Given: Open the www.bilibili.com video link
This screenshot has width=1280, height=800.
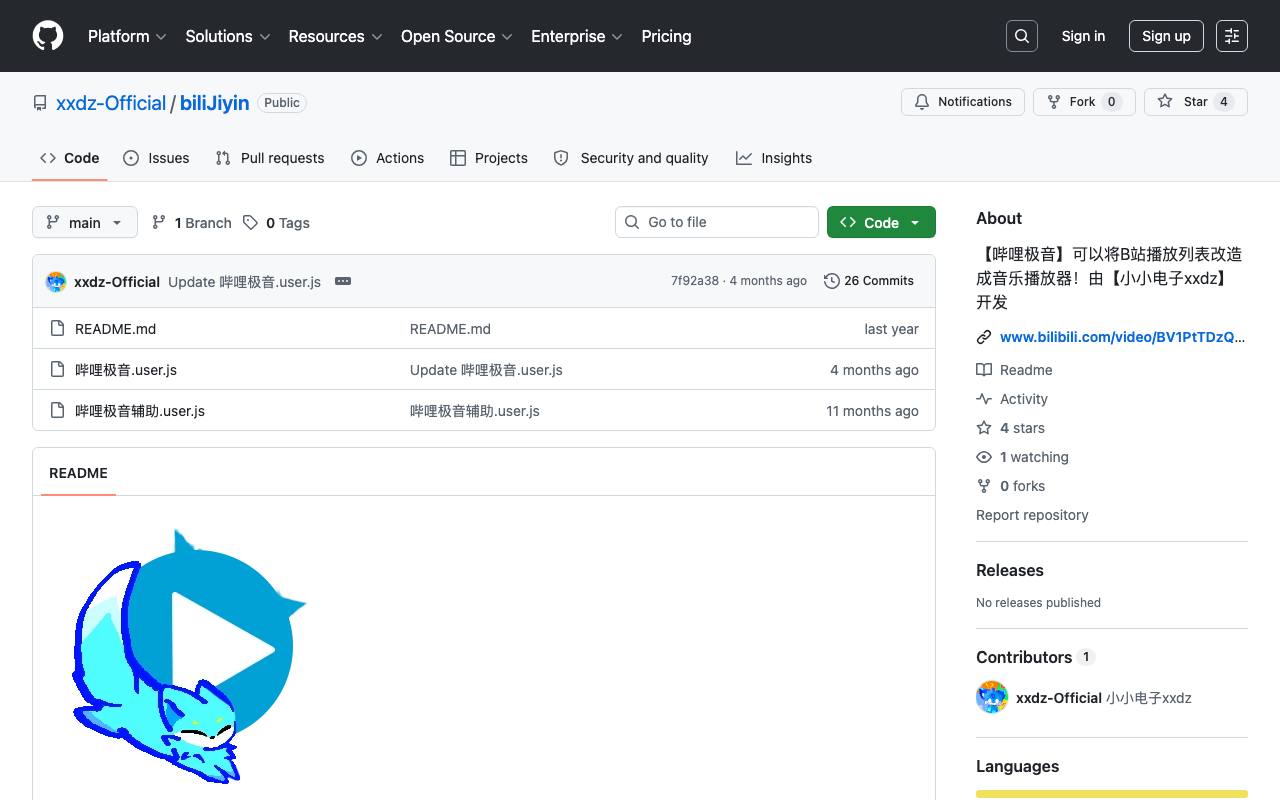Looking at the screenshot, I should 1123,337.
